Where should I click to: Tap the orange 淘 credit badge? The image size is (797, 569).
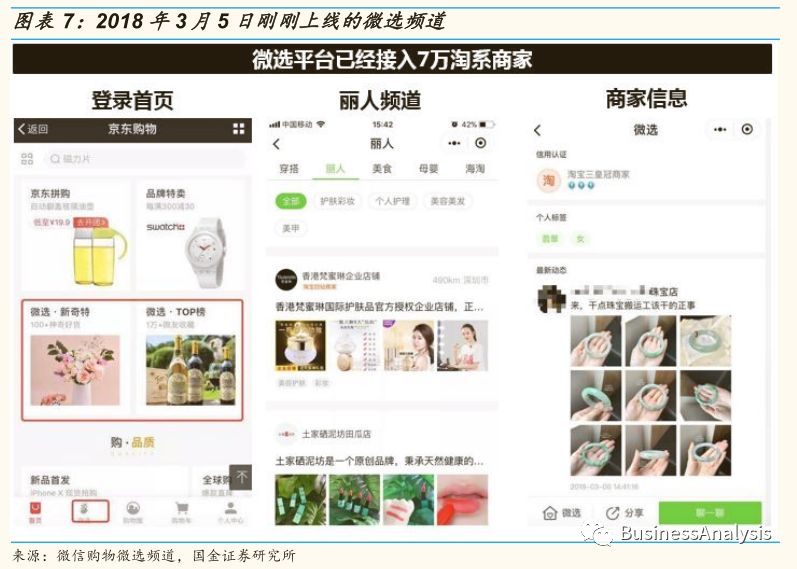click(x=548, y=179)
